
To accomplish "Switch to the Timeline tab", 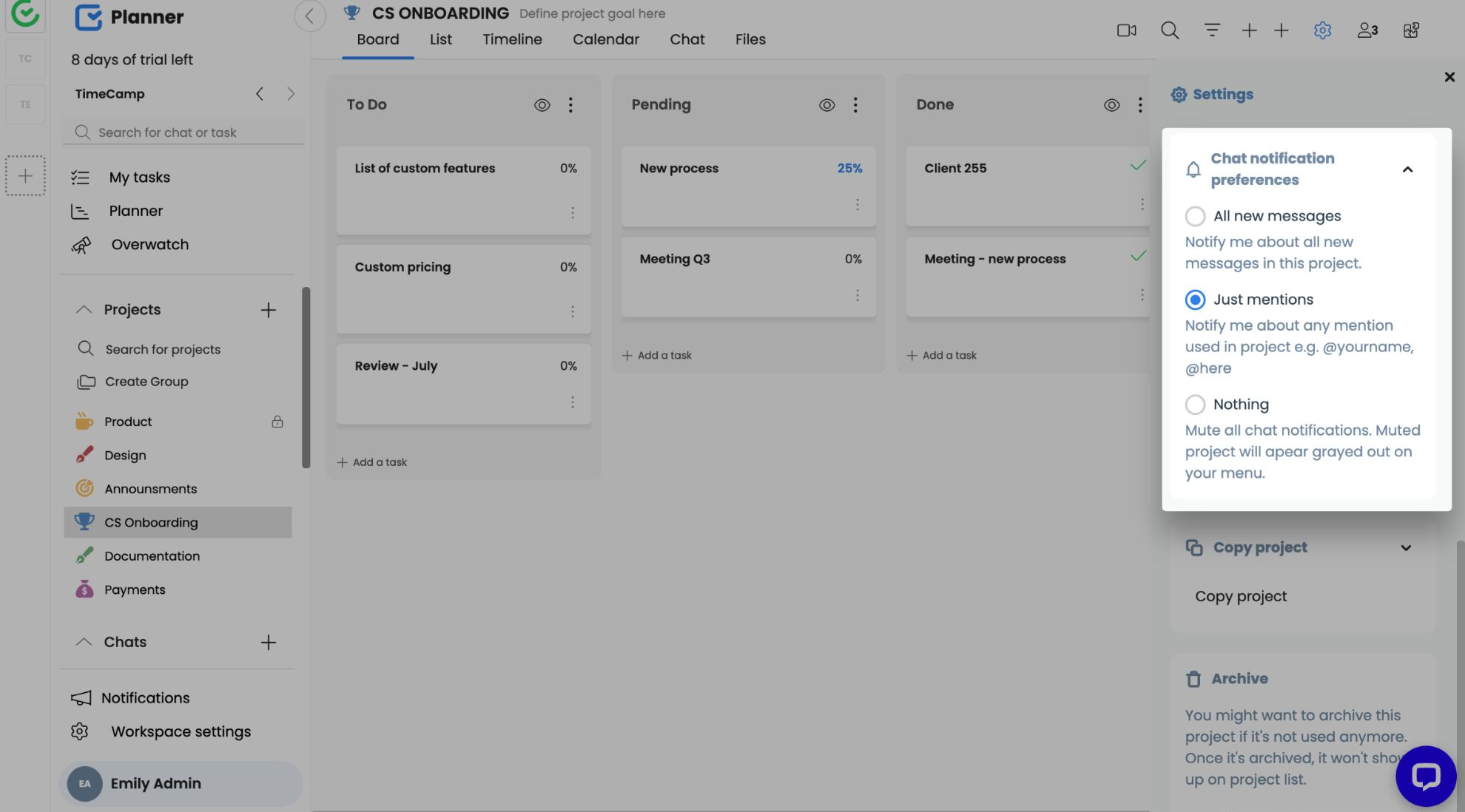I will [512, 40].
